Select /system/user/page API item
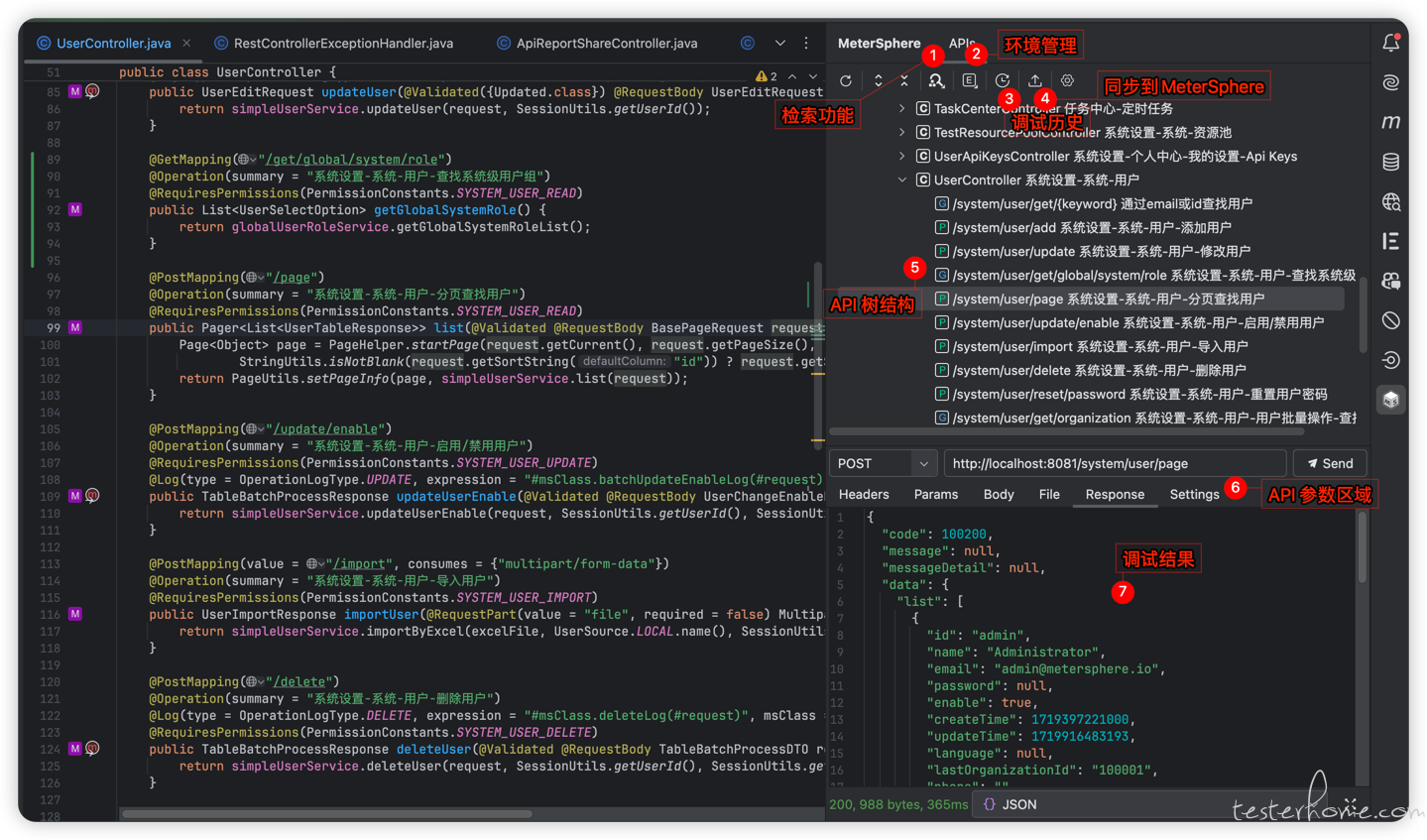 pyautogui.click(x=1099, y=299)
